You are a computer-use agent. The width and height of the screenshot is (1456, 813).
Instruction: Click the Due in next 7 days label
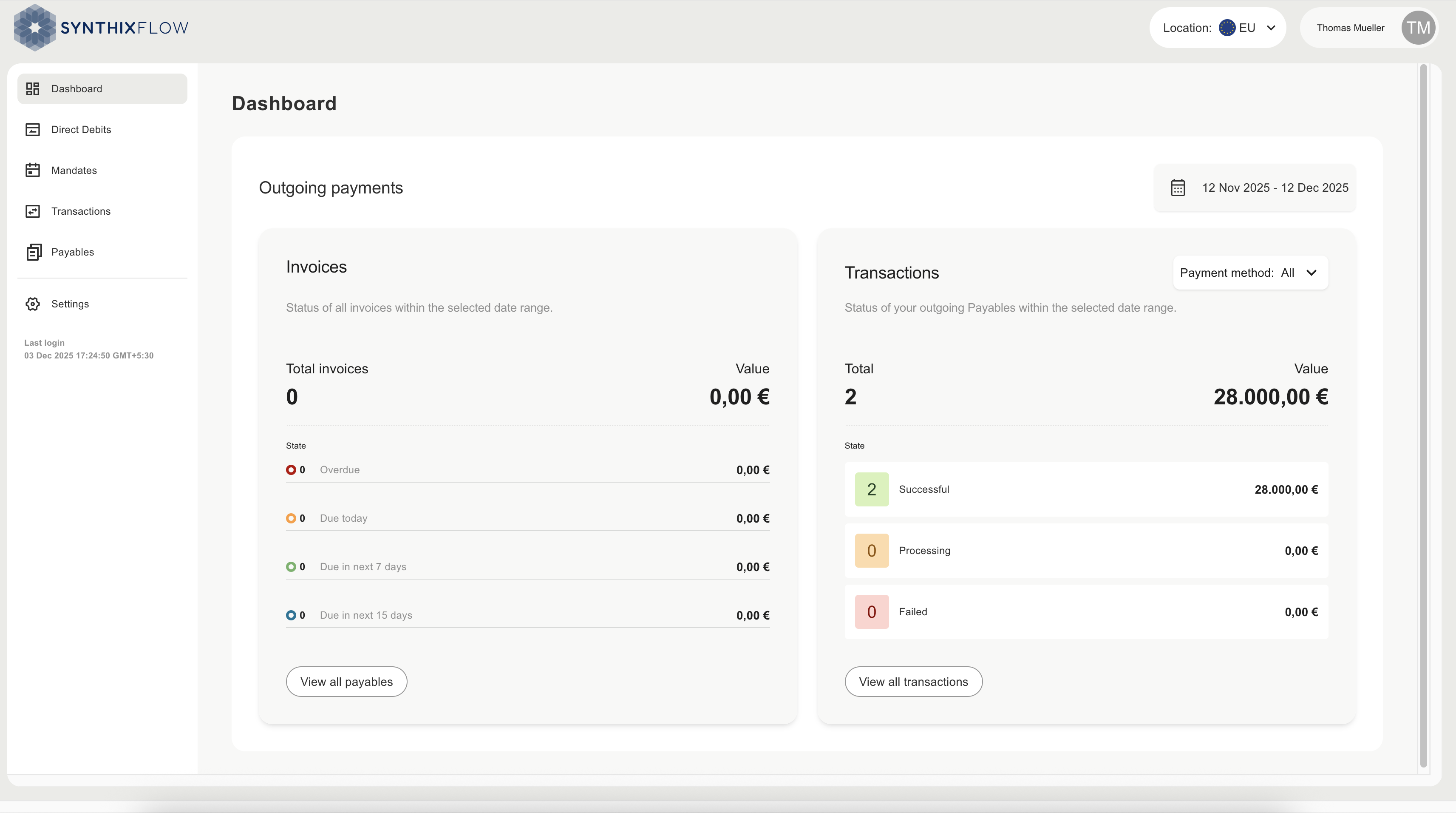(x=363, y=567)
